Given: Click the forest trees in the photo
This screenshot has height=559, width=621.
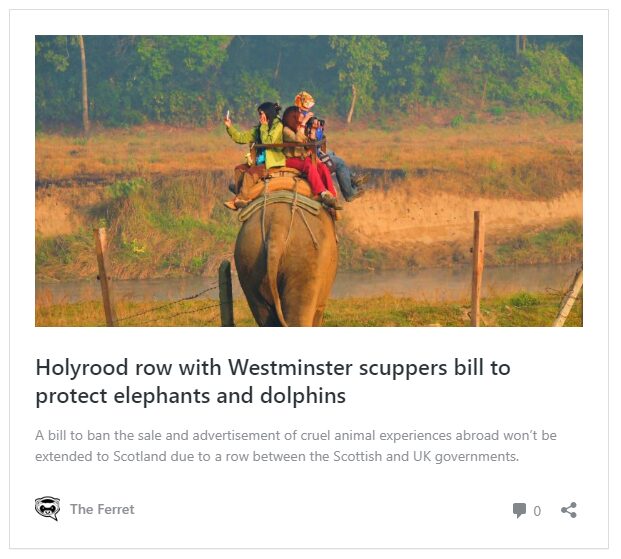Looking at the screenshot, I should (309, 77).
